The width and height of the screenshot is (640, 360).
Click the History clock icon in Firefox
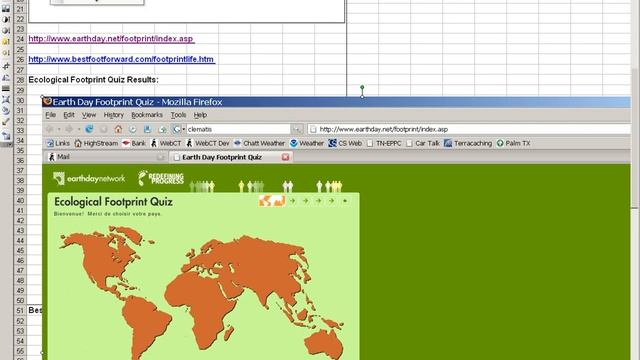(133, 129)
